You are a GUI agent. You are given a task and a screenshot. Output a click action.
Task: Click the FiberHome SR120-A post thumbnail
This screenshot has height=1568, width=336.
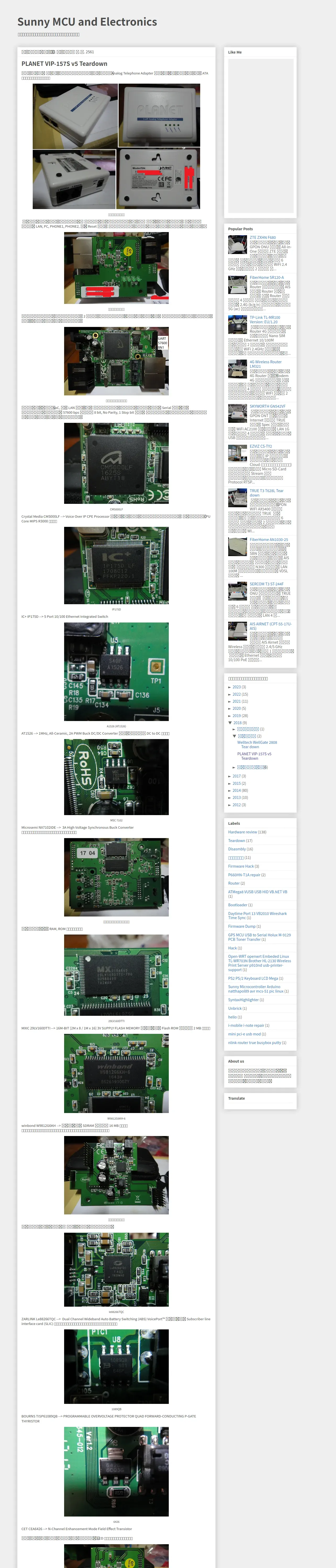238,285
